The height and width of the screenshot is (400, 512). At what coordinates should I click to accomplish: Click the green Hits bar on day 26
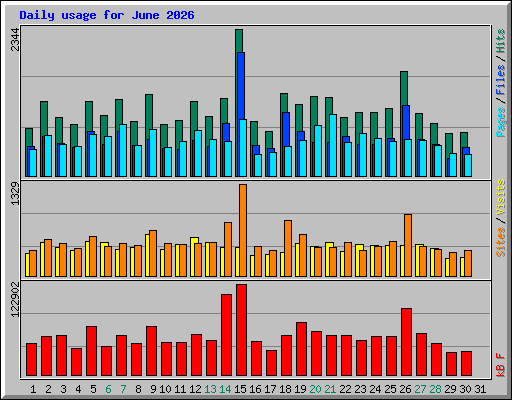[404, 88]
